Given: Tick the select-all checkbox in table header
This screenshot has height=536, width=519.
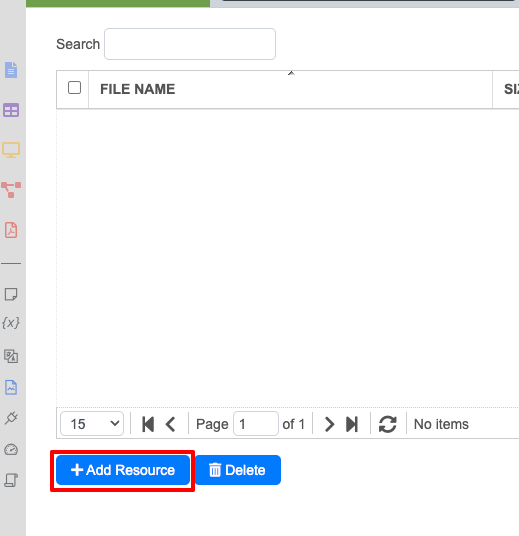Looking at the screenshot, I should [x=74, y=88].
